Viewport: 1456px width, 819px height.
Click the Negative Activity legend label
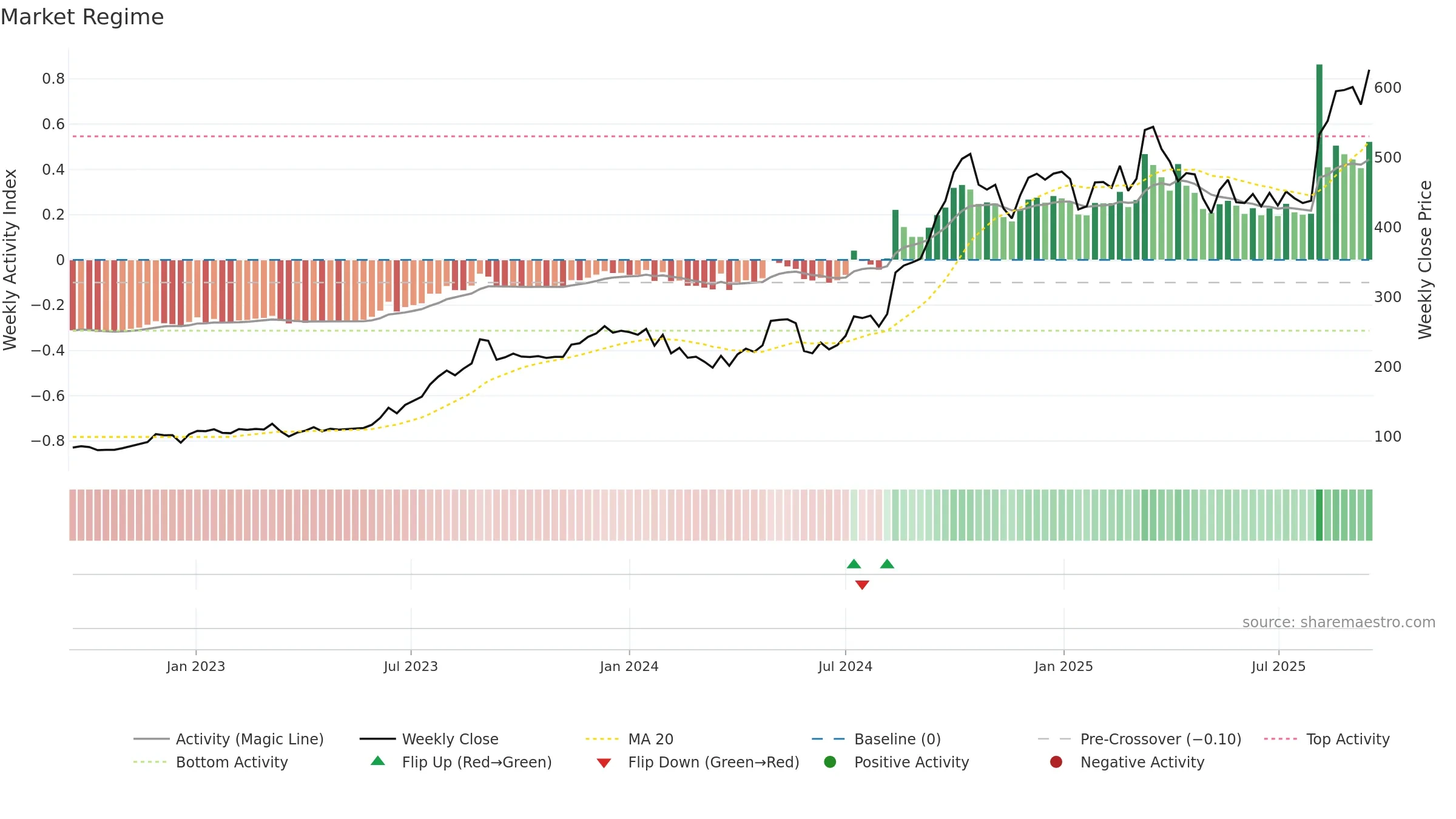click(x=1142, y=762)
